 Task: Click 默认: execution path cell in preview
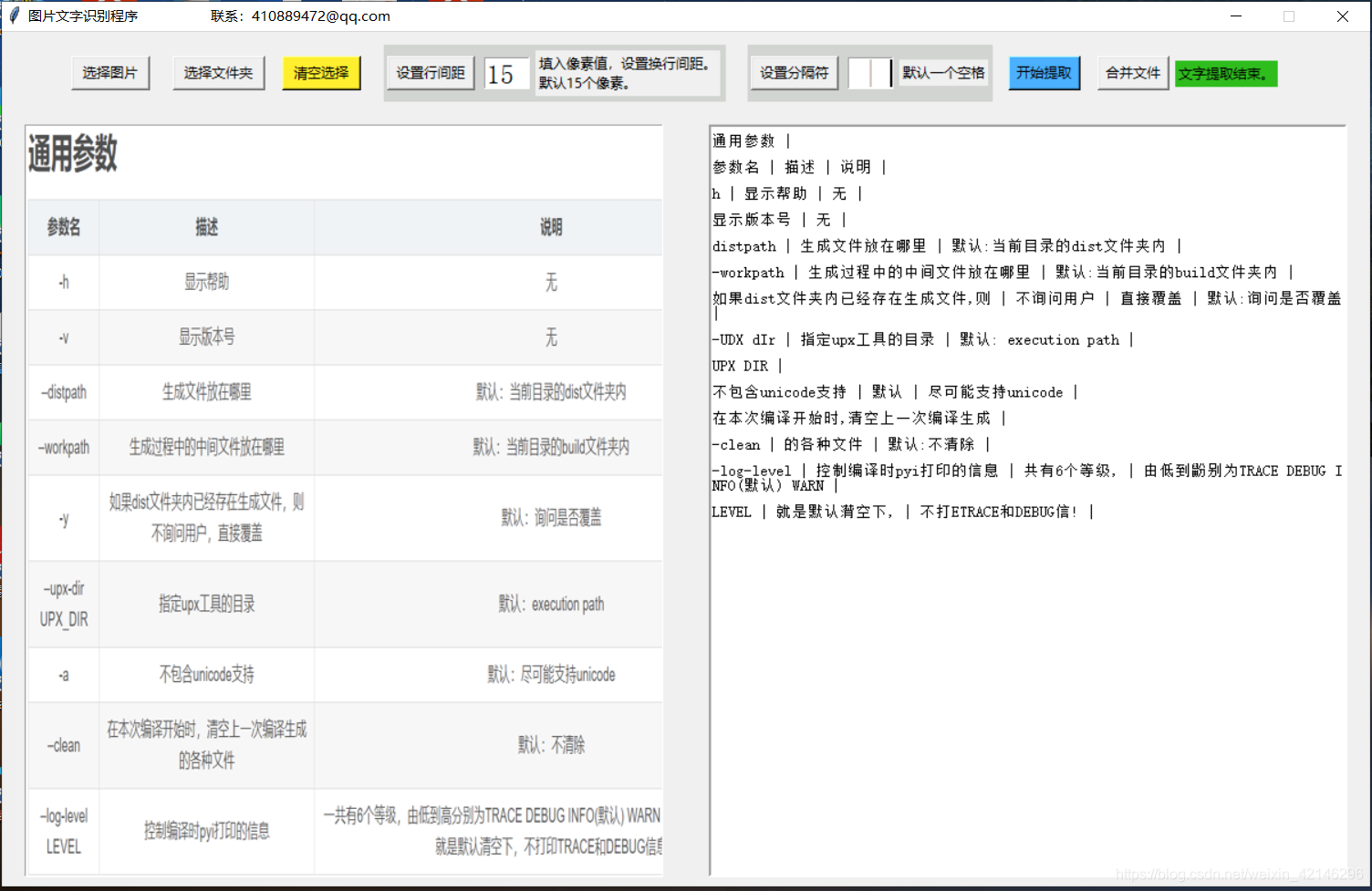551,604
